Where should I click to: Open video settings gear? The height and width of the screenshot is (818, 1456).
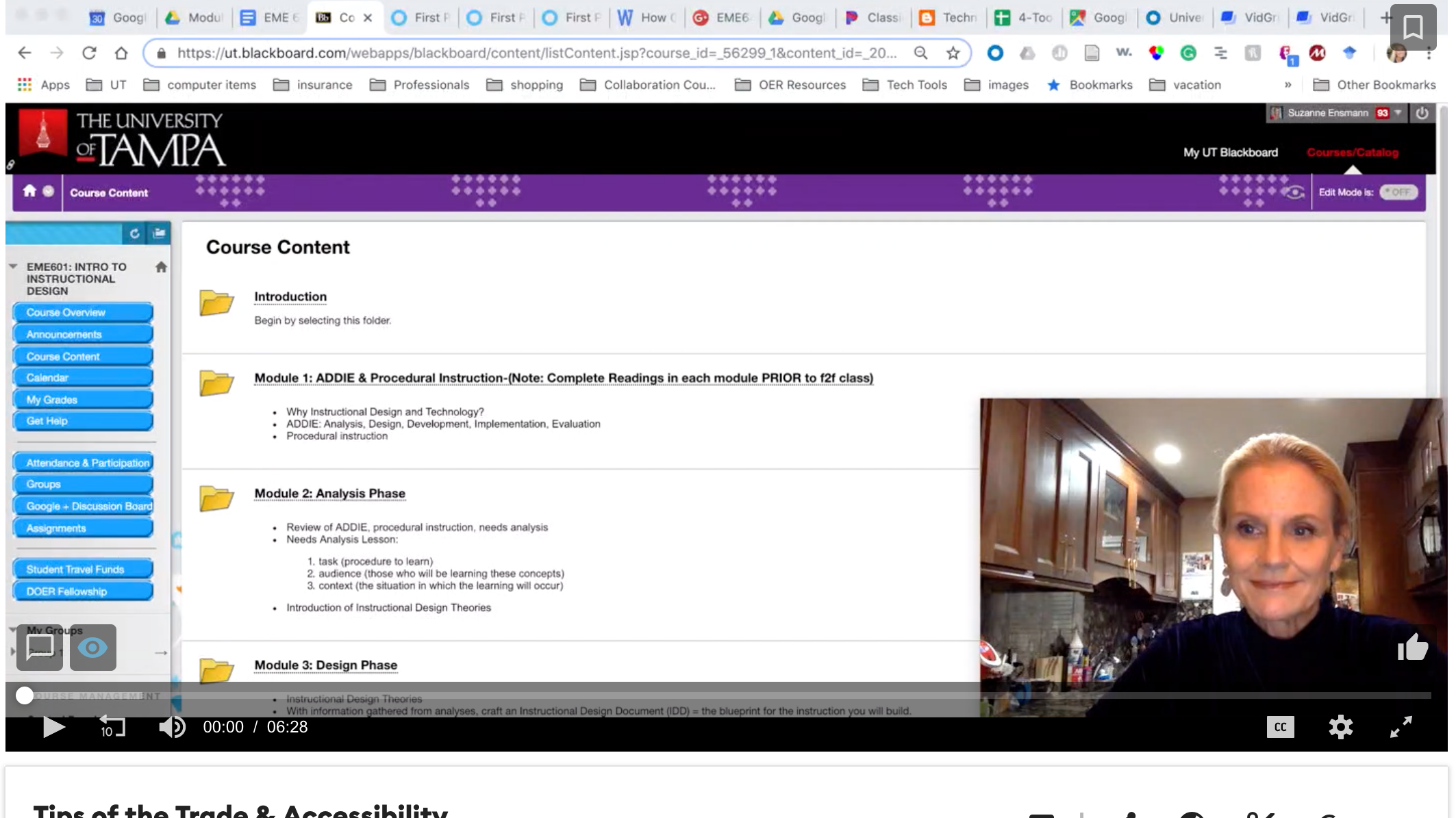(x=1340, y=727)
